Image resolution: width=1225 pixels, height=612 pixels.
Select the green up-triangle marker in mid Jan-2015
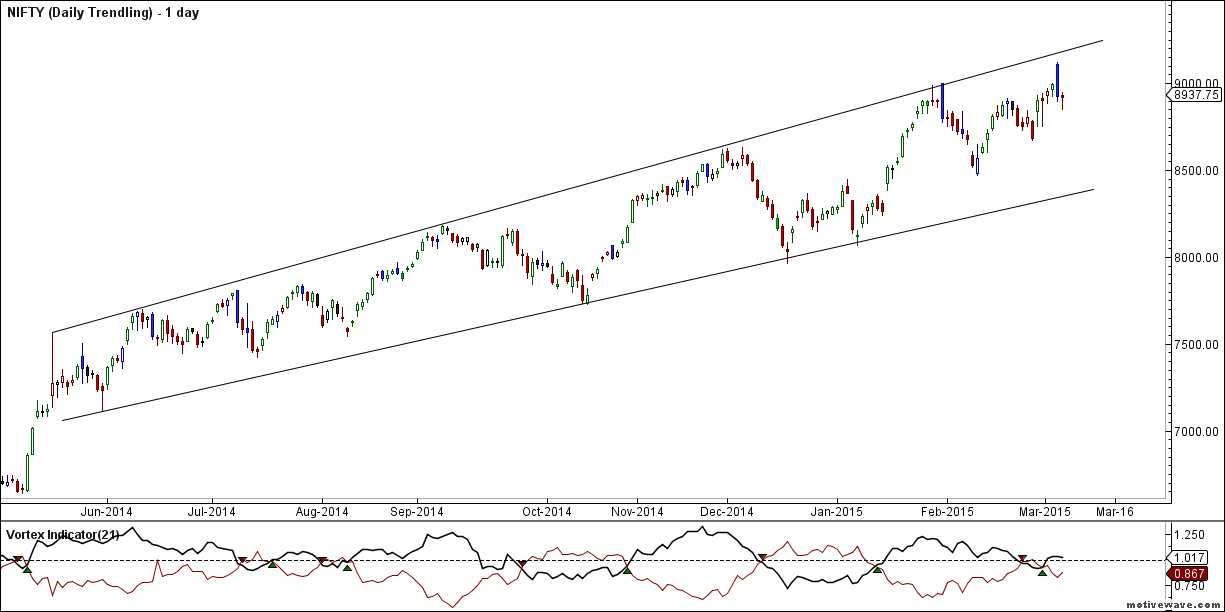click(x=877, y=569)
